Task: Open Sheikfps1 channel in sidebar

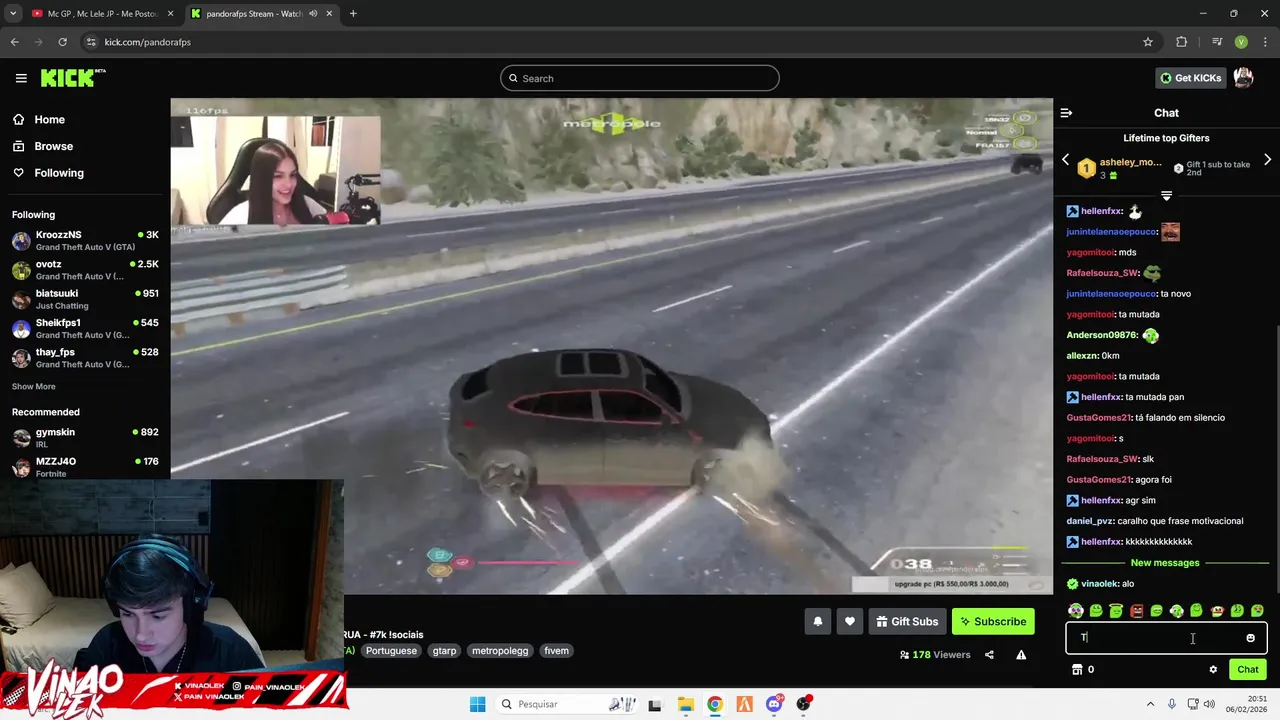Action: coord(85,329)
